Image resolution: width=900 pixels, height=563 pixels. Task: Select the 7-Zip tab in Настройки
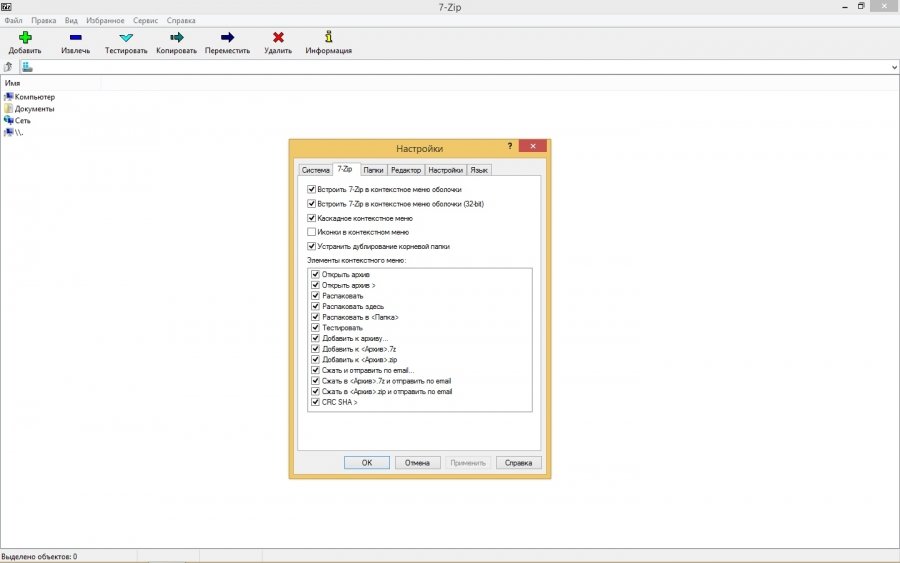coord(345,169)
